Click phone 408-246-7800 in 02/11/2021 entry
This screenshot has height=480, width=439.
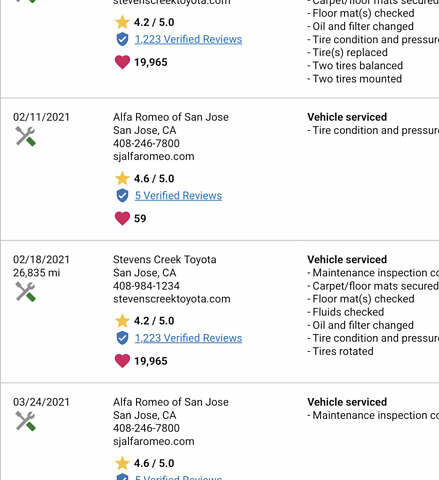point(146,143)
